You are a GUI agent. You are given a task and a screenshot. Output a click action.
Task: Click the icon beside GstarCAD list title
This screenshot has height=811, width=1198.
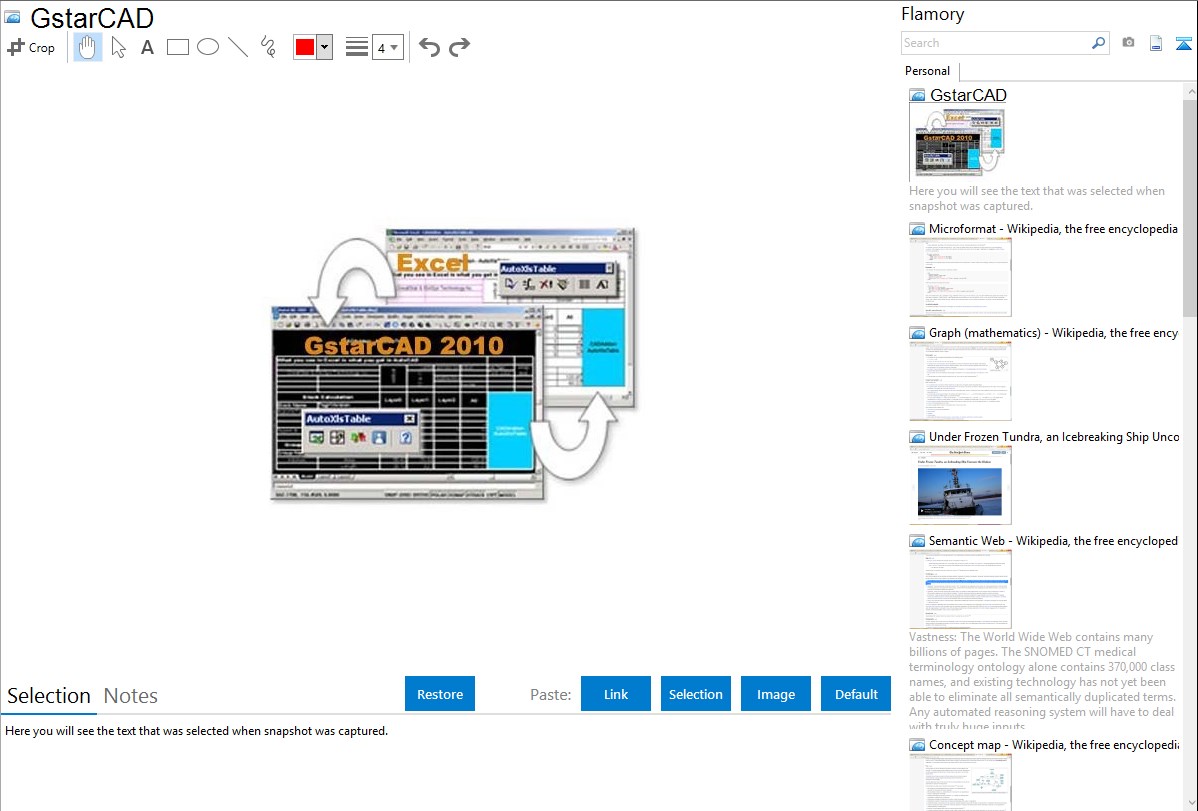tap(918, 95)
